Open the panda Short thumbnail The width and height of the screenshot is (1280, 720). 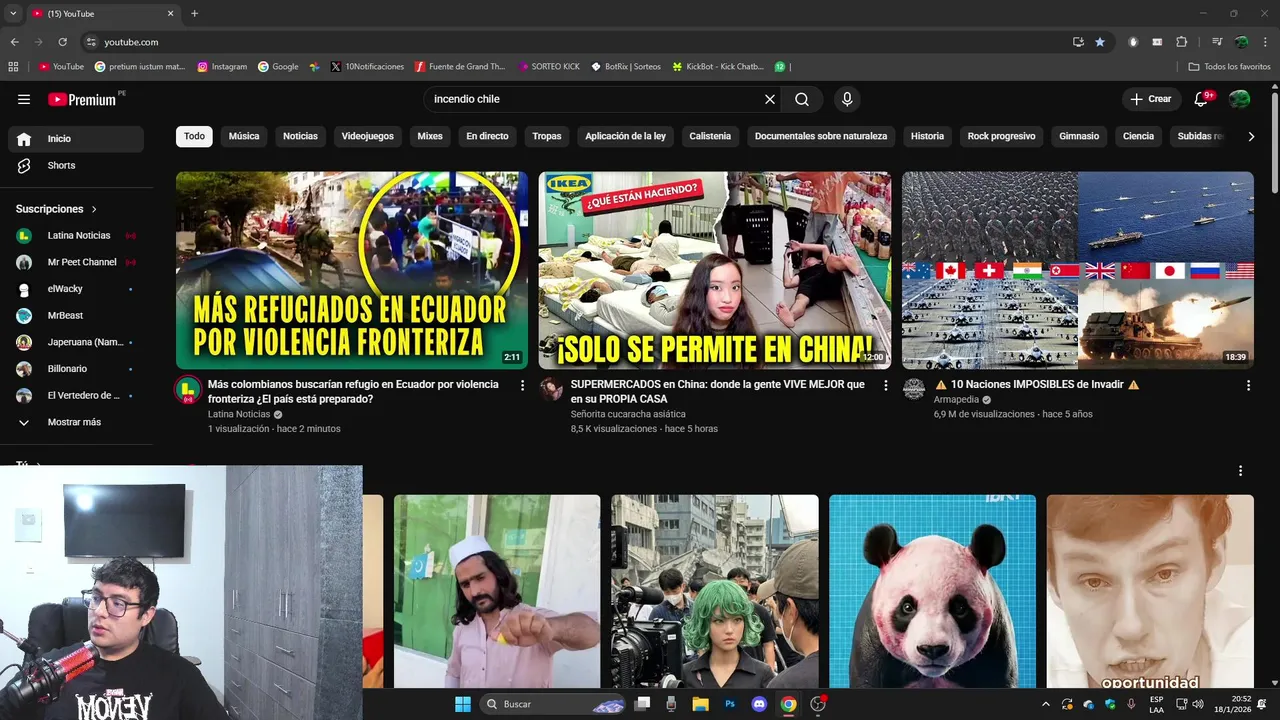pos(932,591)
